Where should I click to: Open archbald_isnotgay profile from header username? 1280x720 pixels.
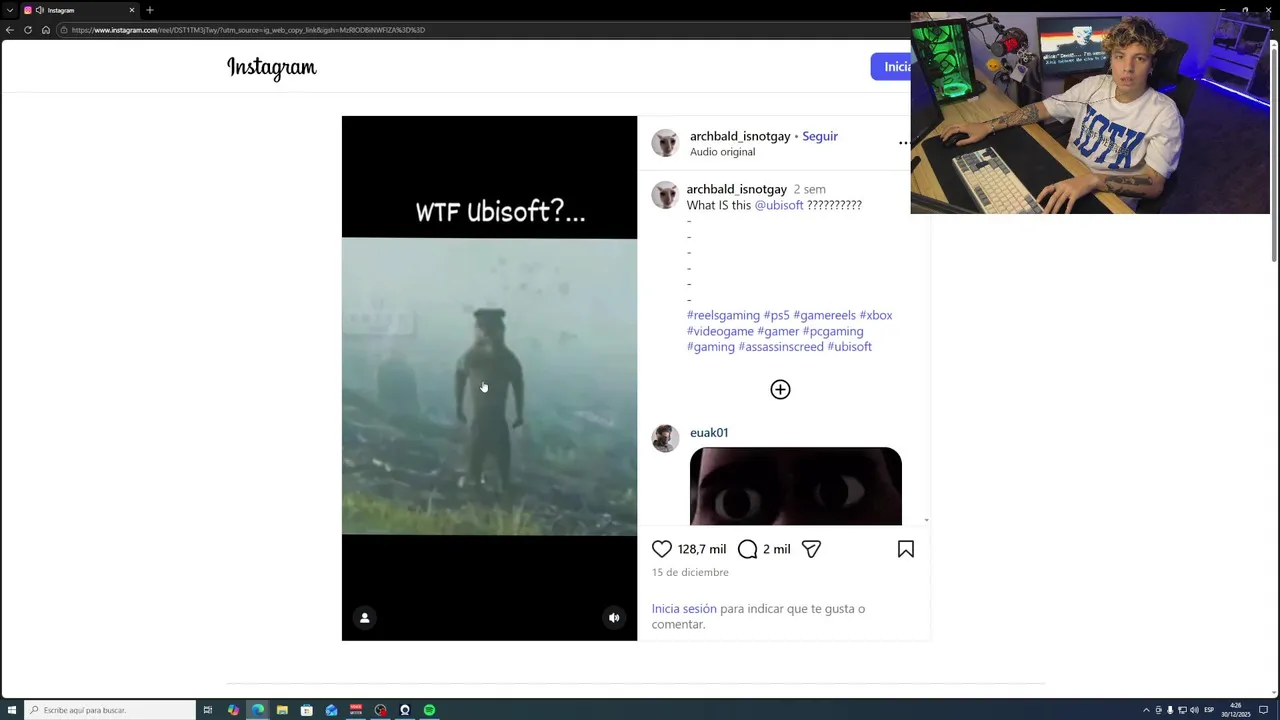pyautogui.click(x=740, y=136)
